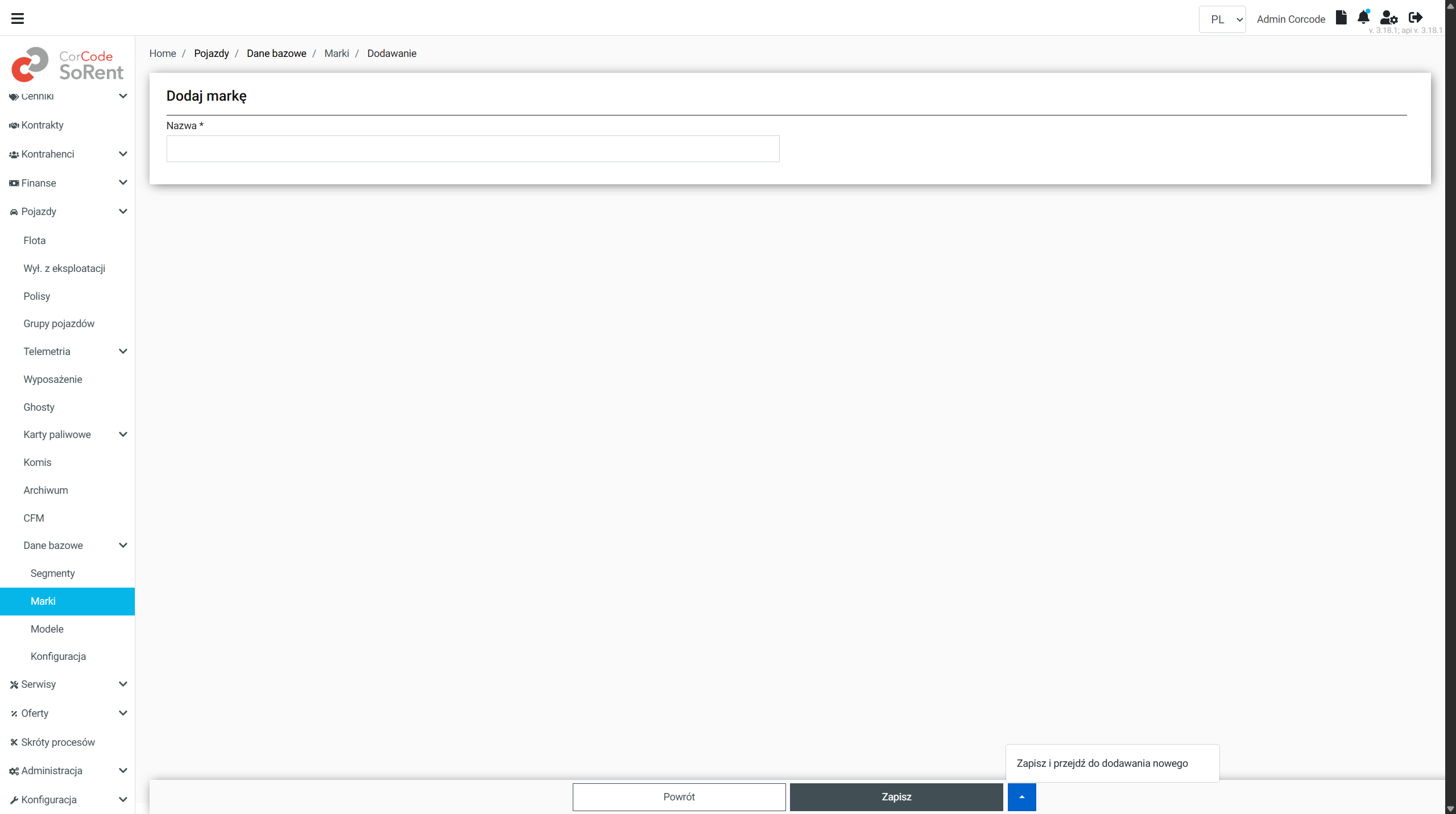The height and width of the screenshot is (814, 1456).
Task: Toggle the save options arrow button
Action: point(1021,797)
